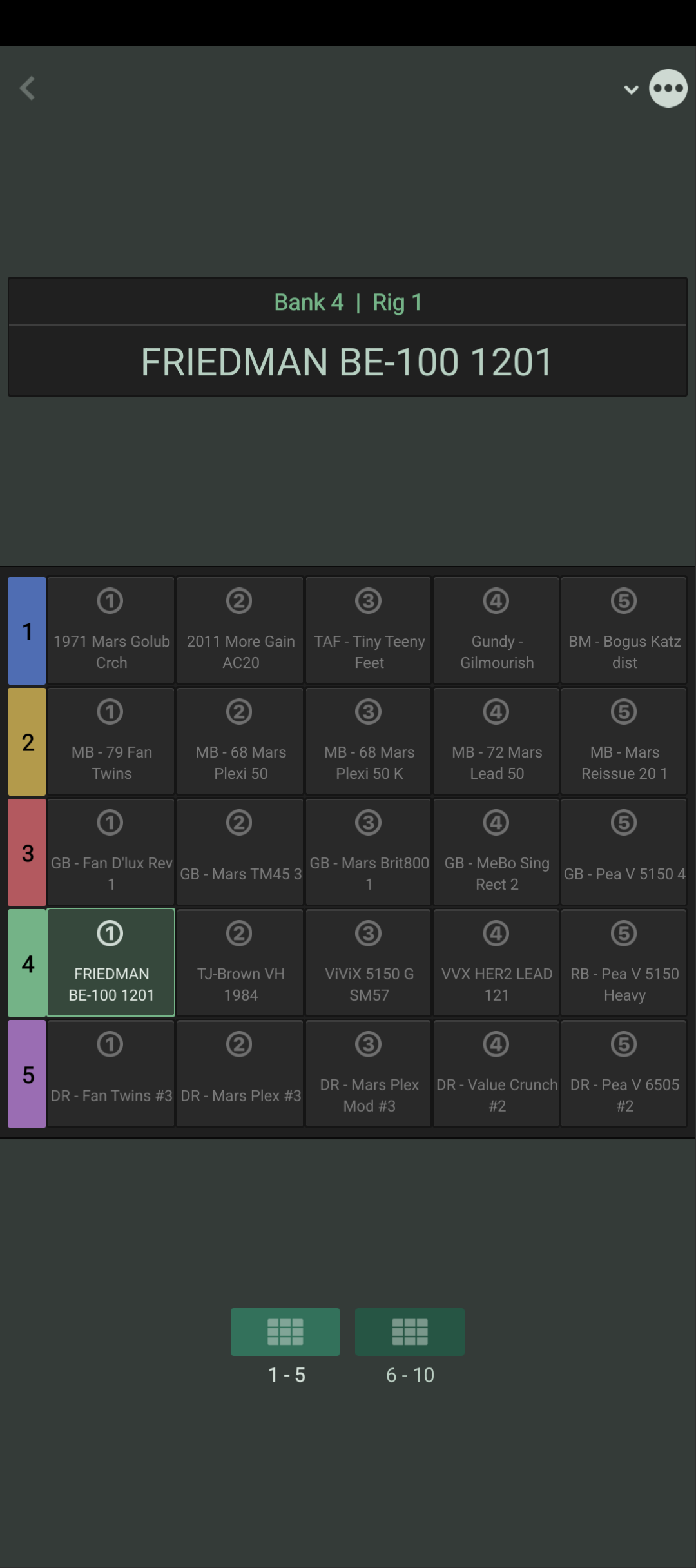
Task: Load rig DR - Fan Twins #3
Action: coord(111,1074)
